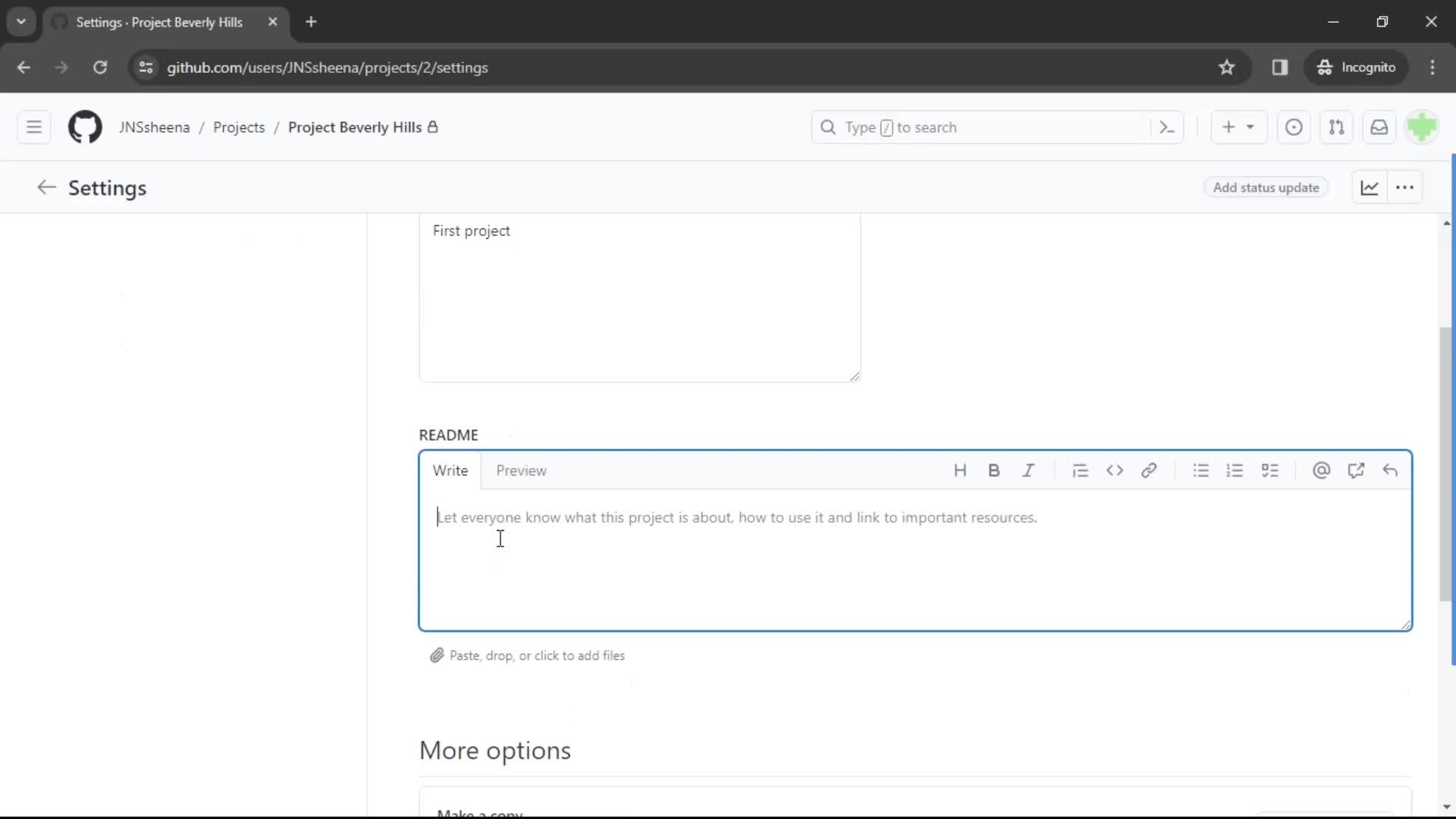The width and height of the screenshot is (1456, 819).
Task: Click the Insert link icon
Action: pos(1149,470)
